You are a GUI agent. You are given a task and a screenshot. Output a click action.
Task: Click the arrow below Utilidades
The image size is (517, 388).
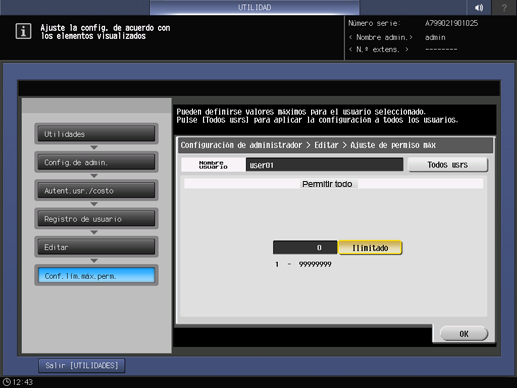click(x=94, y=147)
